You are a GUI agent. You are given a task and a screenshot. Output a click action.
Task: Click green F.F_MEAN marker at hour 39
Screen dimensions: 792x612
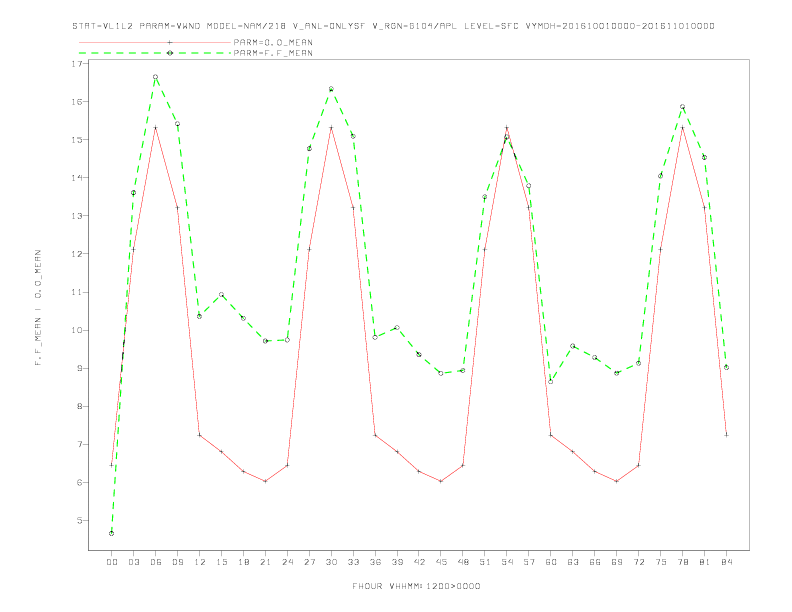(x=397, y=328)
